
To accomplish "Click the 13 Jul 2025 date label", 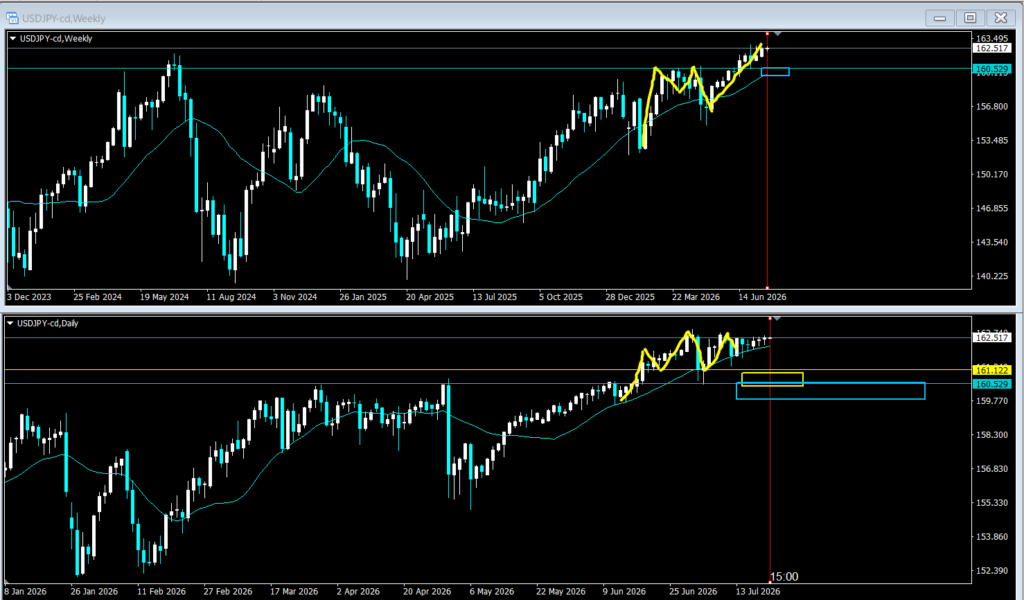I will [x=494, y=297].
